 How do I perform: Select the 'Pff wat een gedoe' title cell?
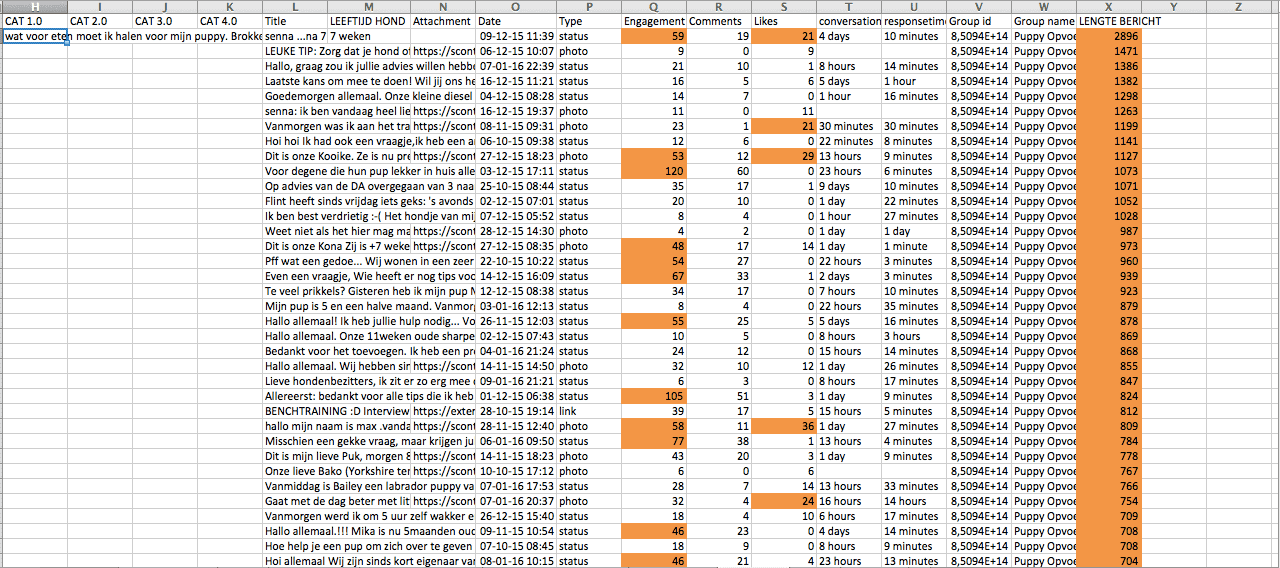(x=294, y=262)
